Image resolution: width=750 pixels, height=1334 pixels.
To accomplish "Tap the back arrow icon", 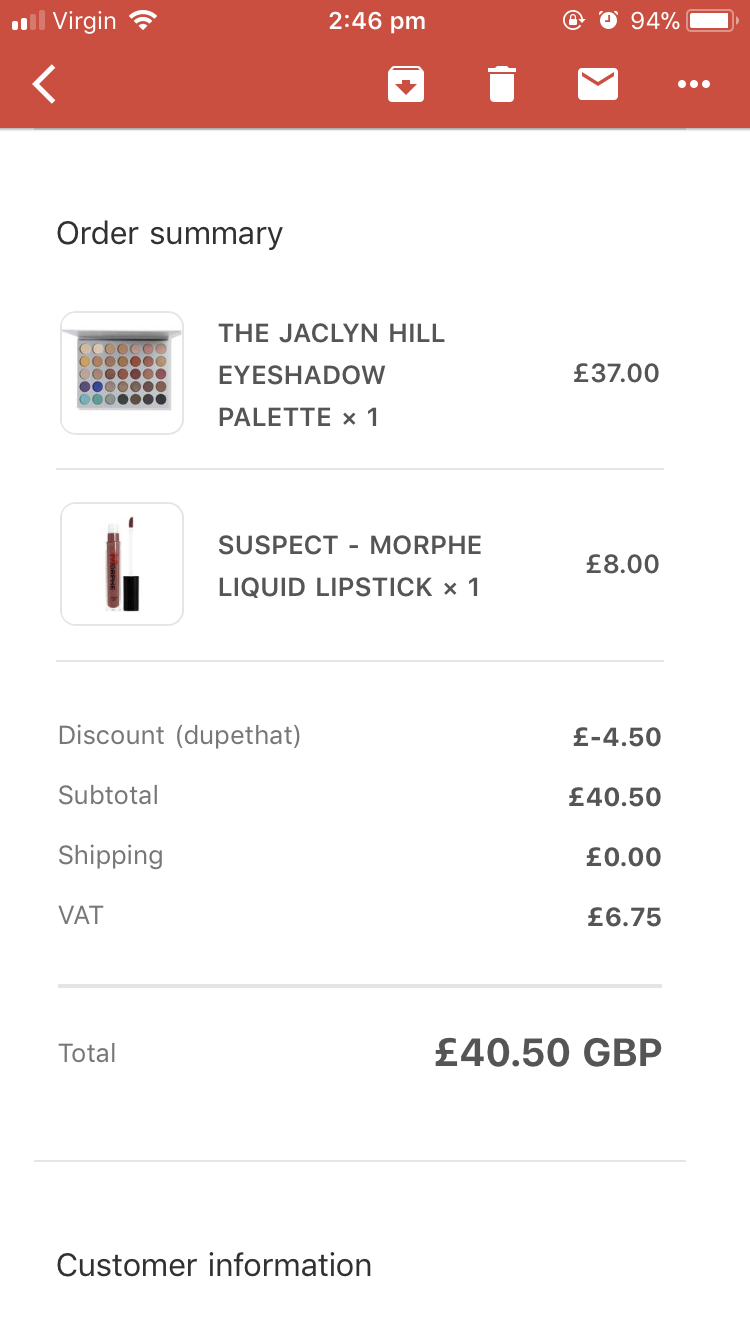I will [44, 84].
